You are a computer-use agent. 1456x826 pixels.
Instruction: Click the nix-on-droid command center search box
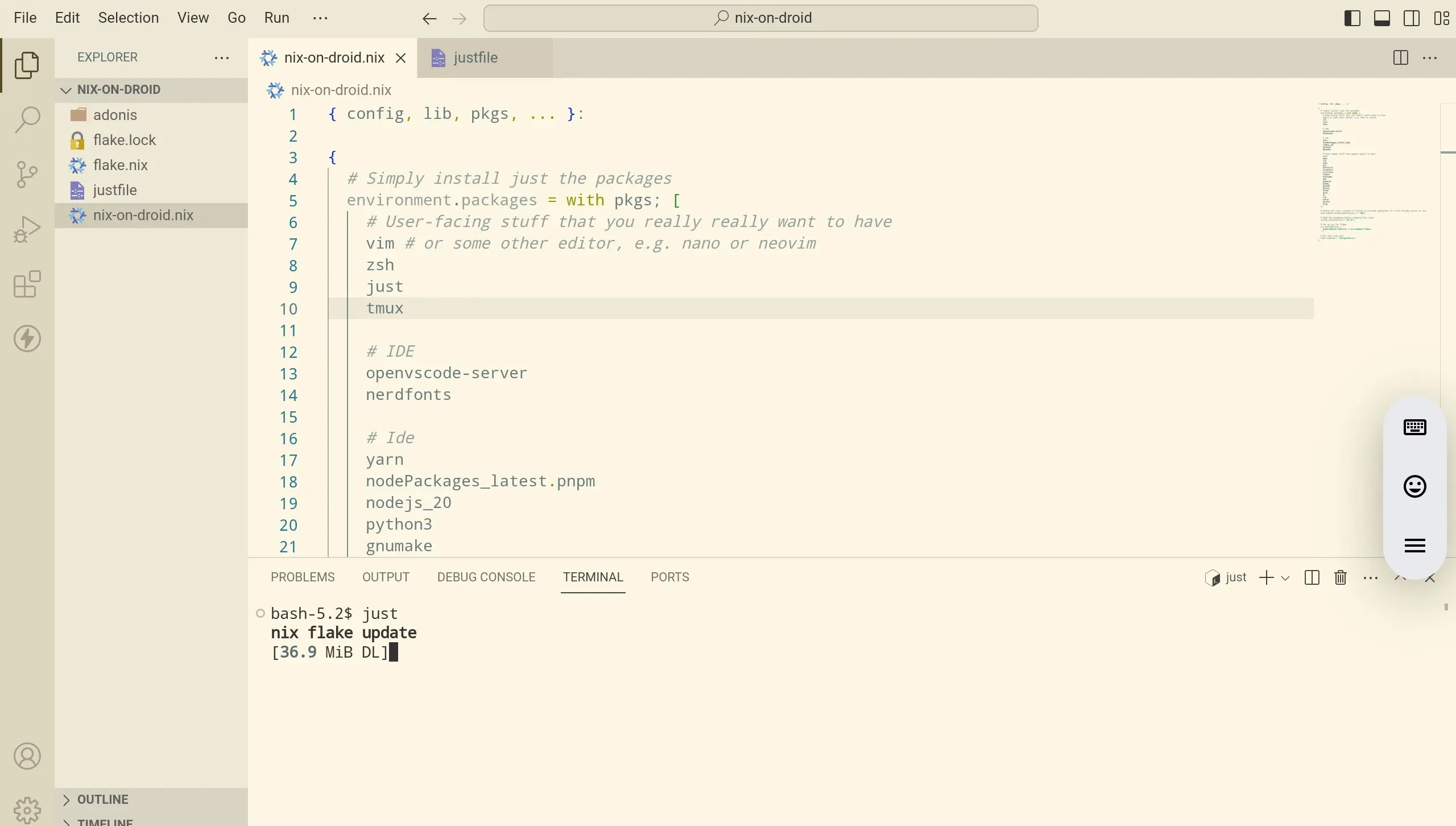[760, 18]
